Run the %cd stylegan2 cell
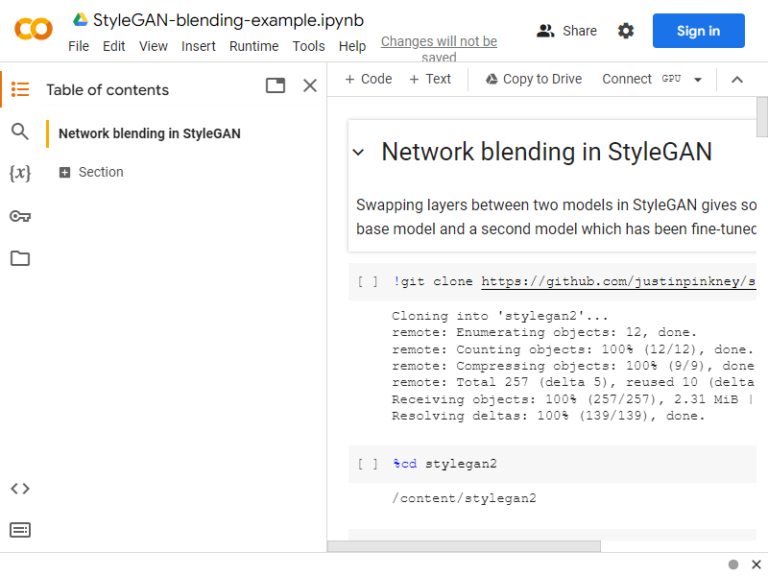The image size is (768, 576). (x=367, y=464)
